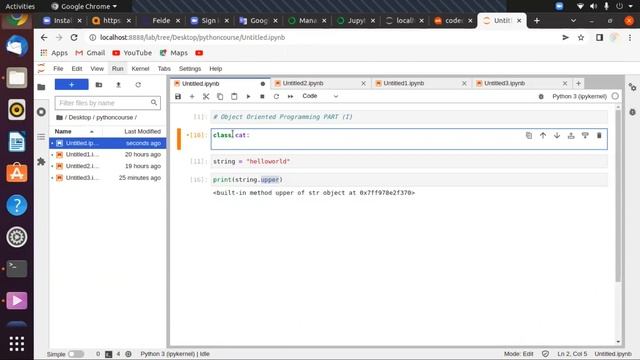Click the Filter files by name field
Viewport: 640px width, 360px height.
coord(108,103)
